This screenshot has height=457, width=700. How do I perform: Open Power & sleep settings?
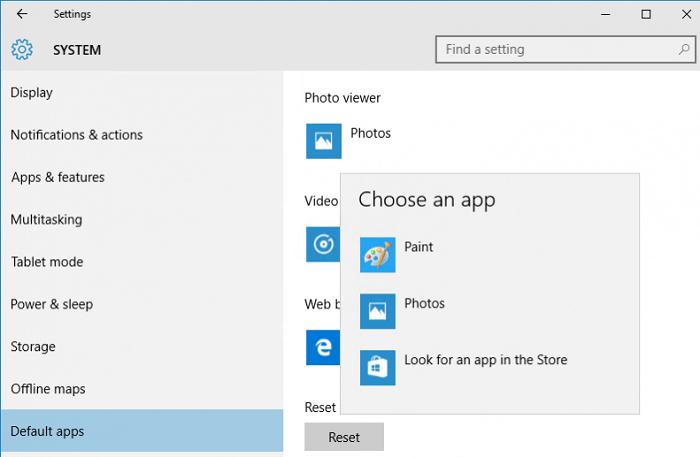tap(142, 304)
